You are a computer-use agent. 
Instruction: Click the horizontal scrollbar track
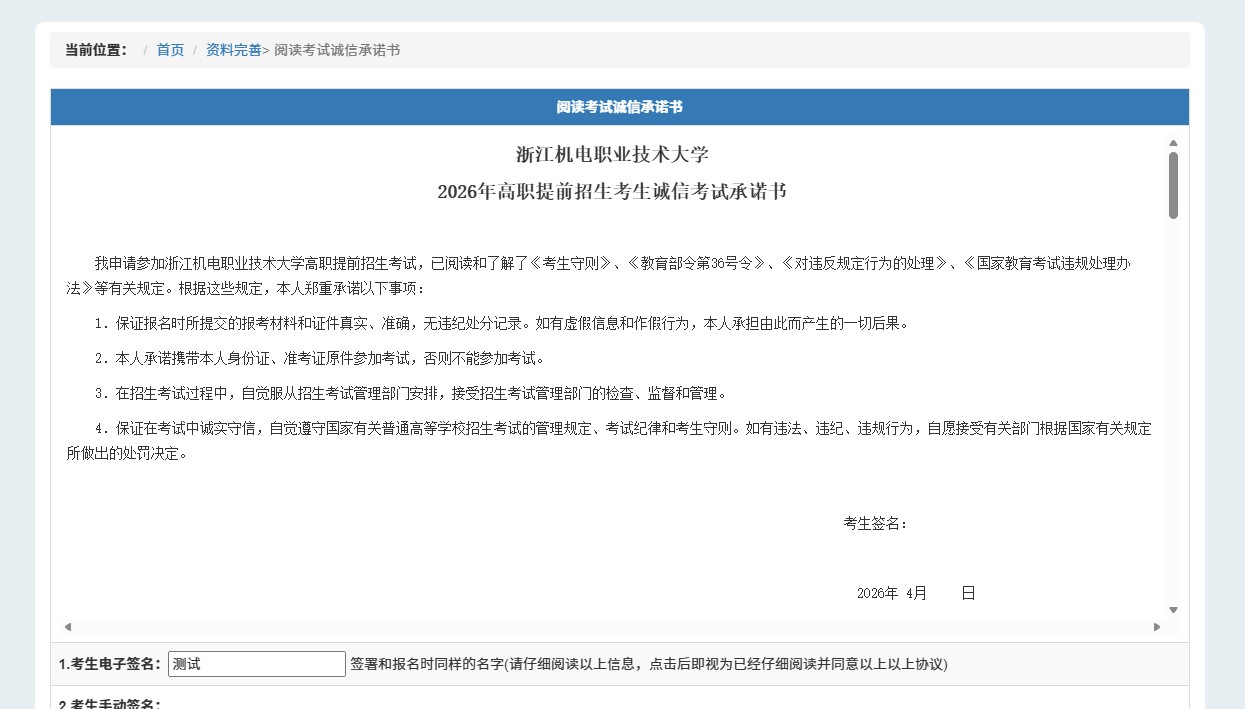tap(612, 627)
